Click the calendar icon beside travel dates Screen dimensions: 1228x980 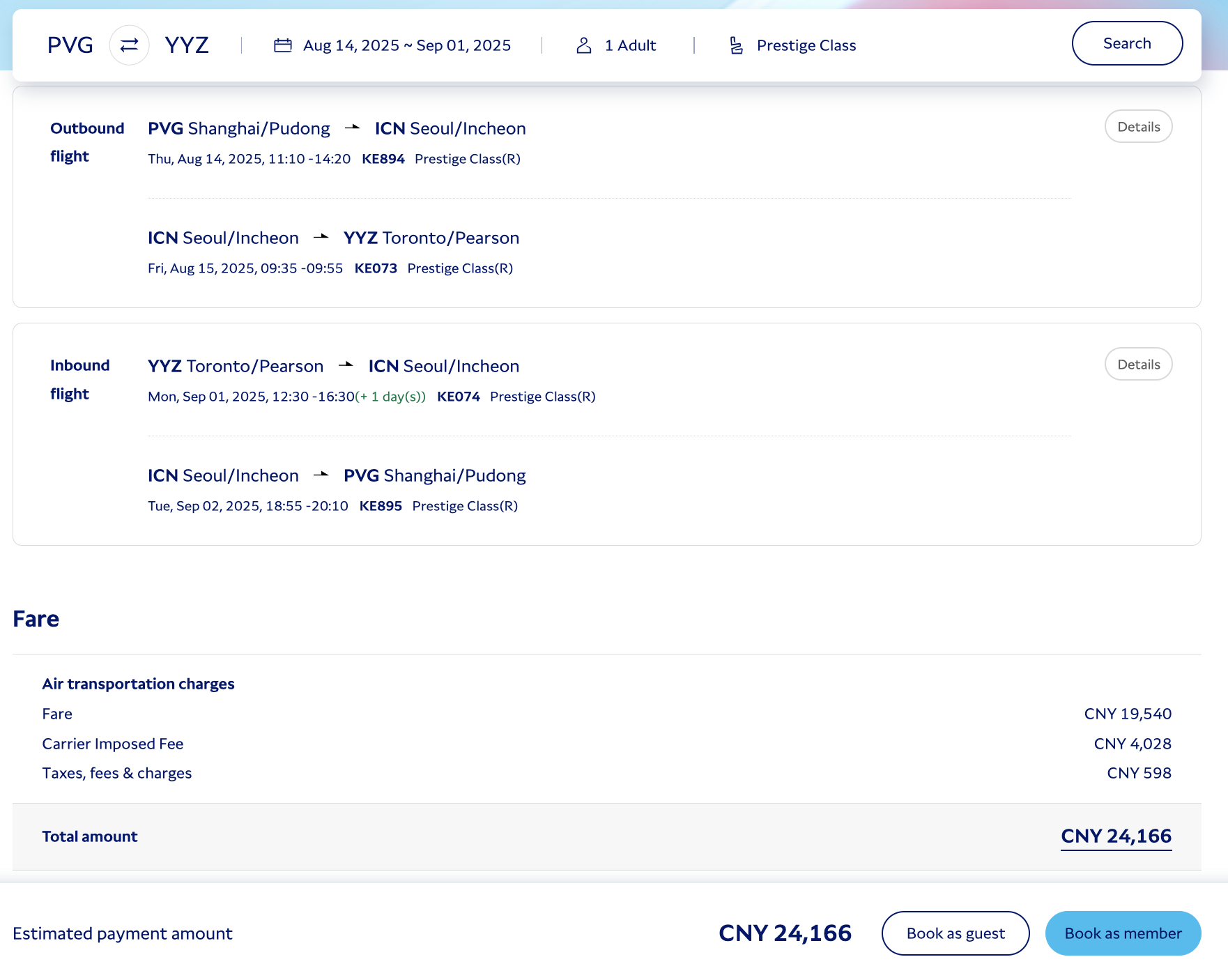(282, 45)
